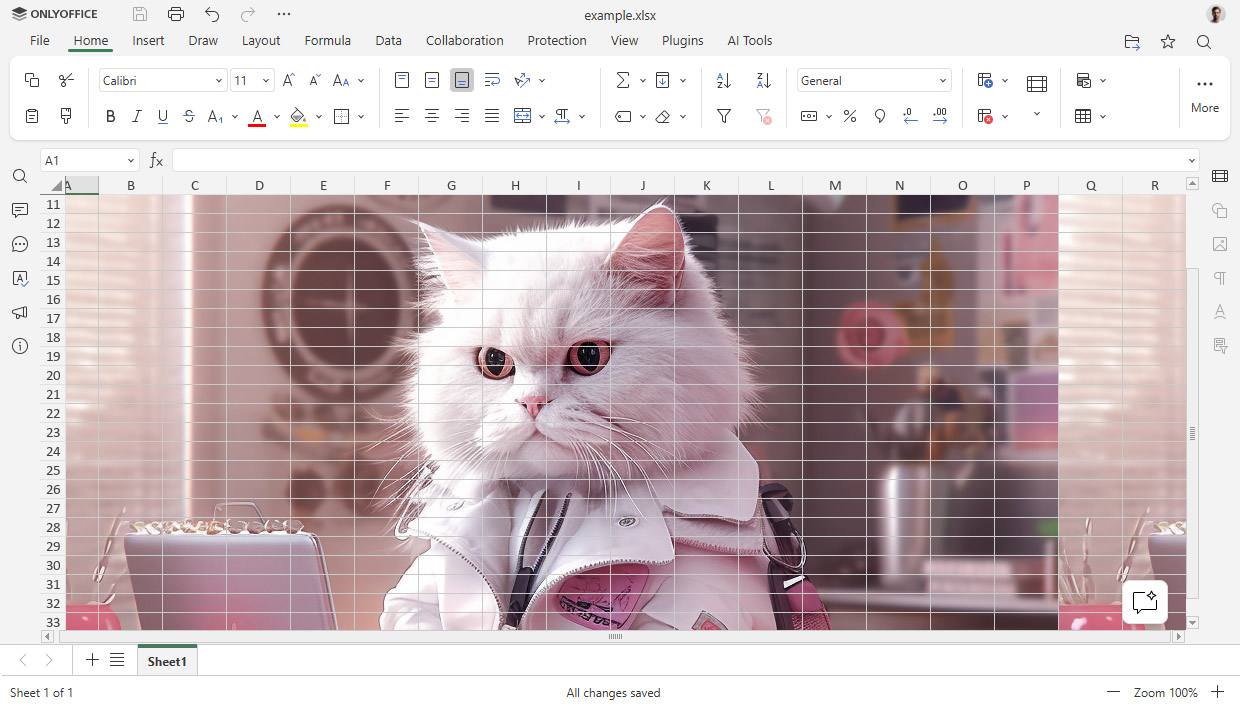Image resolution: width=1240 pixels, height=708 pixels.
Task: Apply yellow fill color swatch
Action: point(298,116)
